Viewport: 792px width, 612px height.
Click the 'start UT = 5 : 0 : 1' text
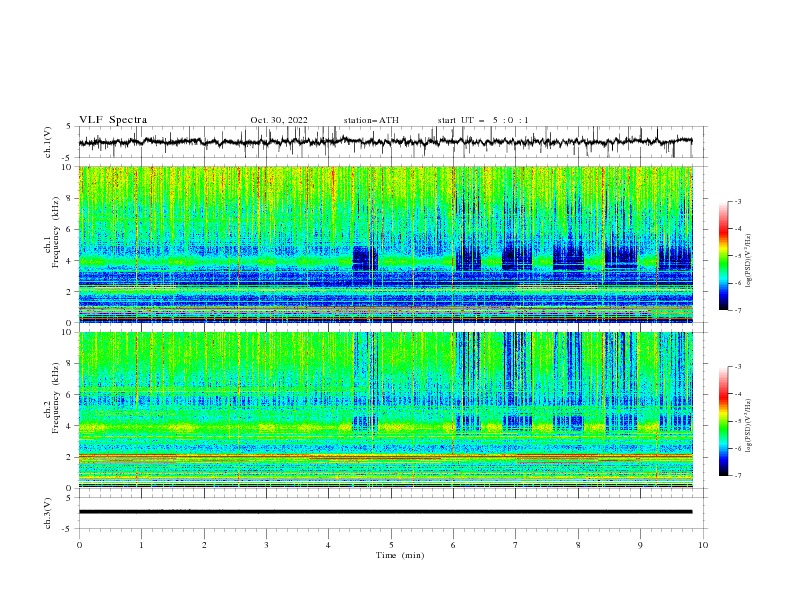click(483, 120)
